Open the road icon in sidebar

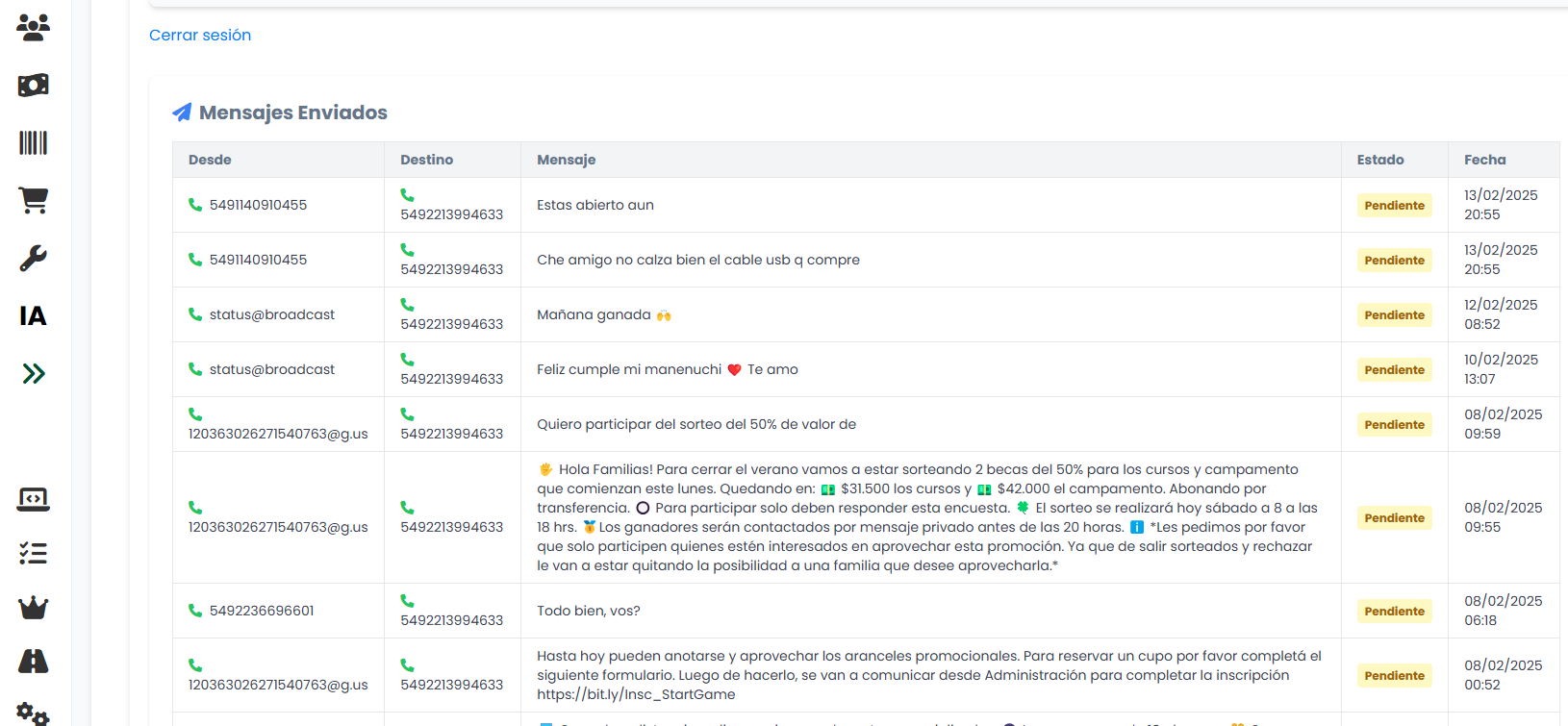(33, 661)
